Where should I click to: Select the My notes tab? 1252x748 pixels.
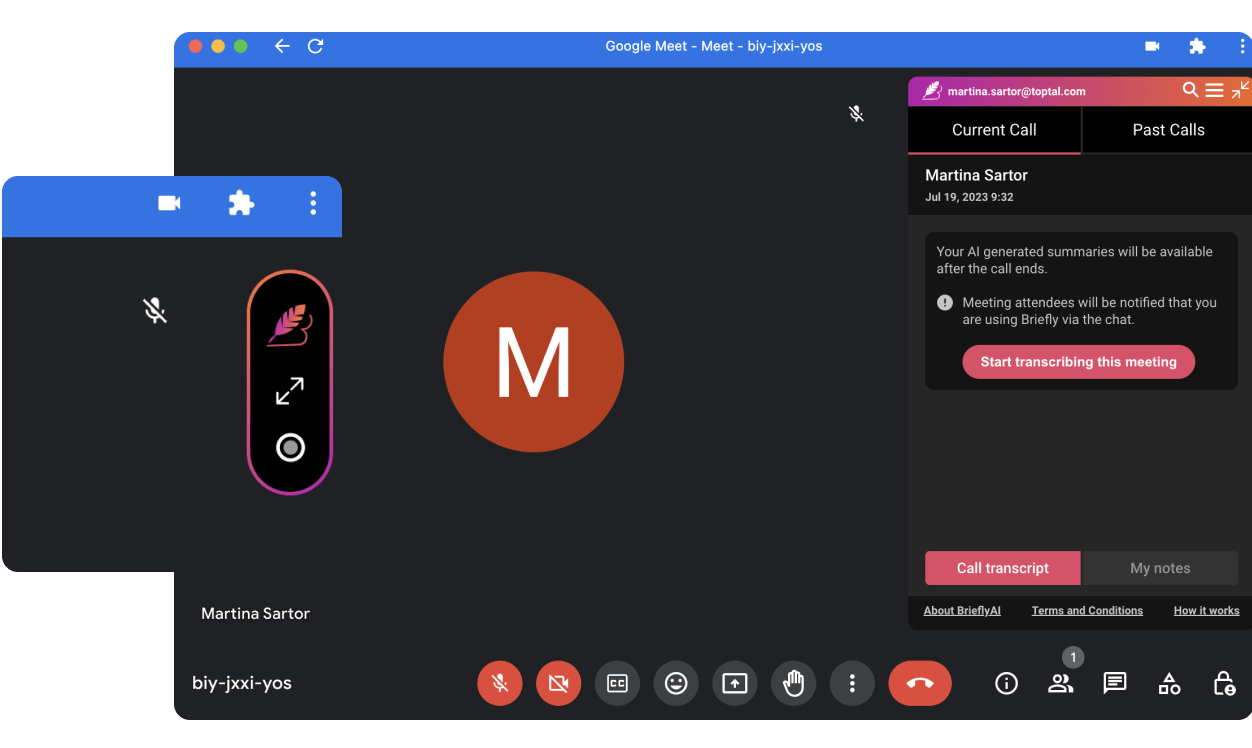pyautogui.click(x=1160, y=568)
